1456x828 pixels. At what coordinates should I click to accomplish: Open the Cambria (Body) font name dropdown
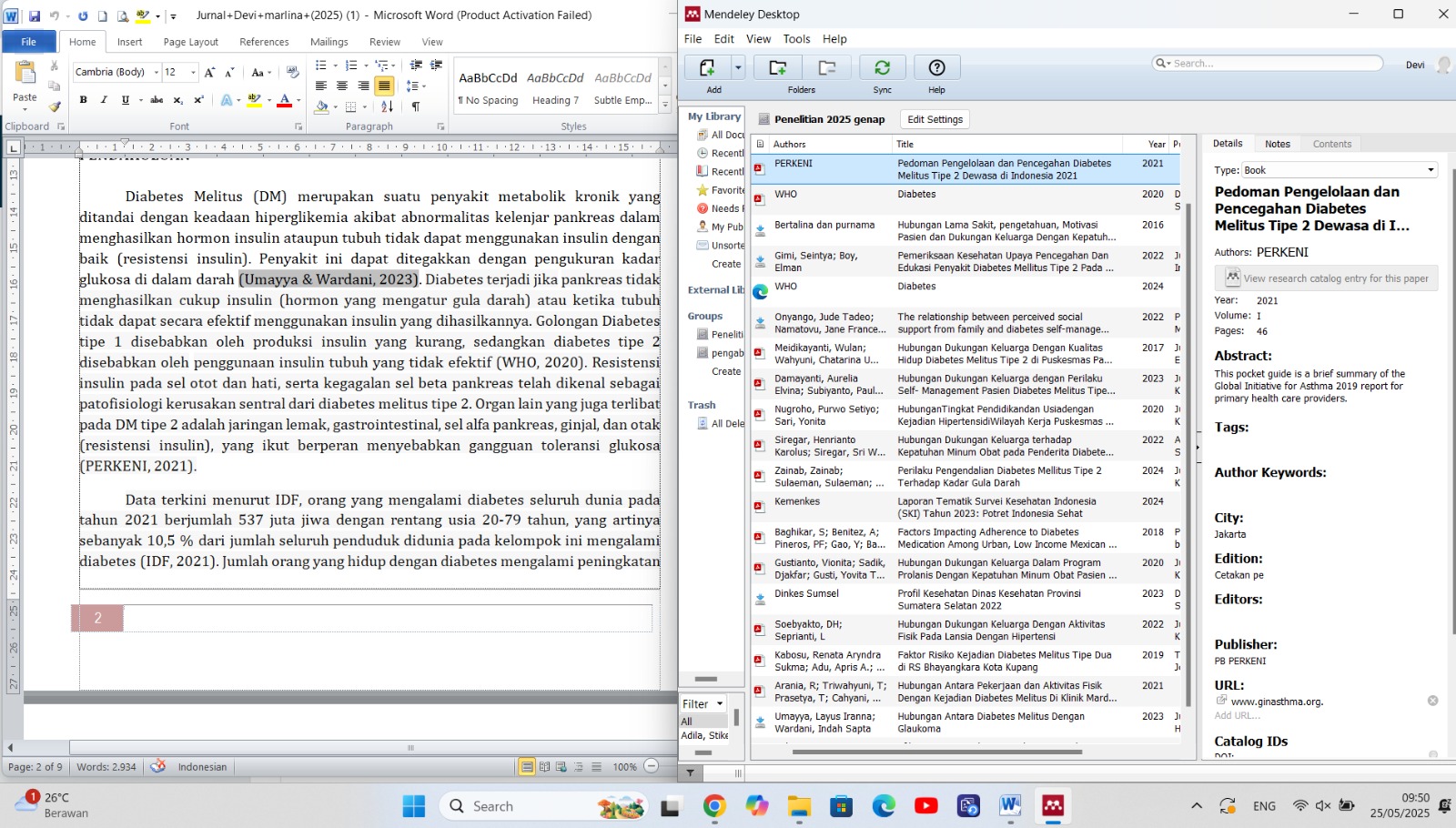coord(157,73)
